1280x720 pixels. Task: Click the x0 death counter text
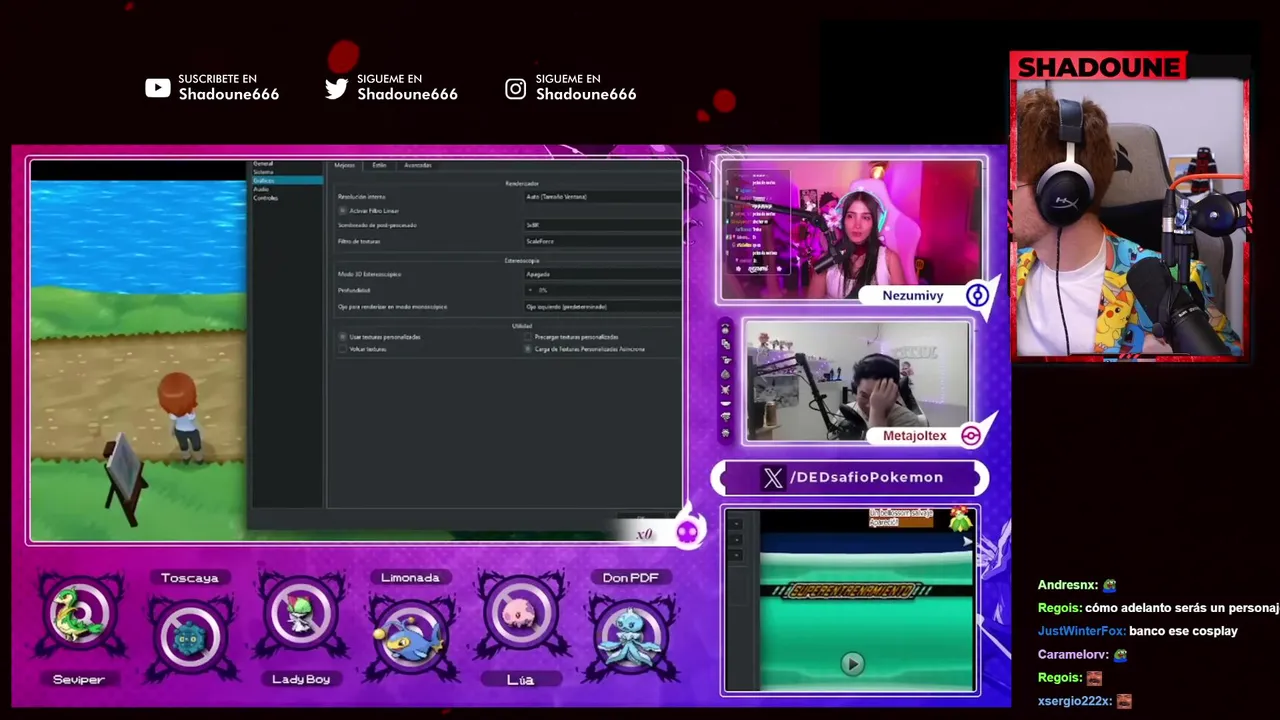[x=644, y=534]
